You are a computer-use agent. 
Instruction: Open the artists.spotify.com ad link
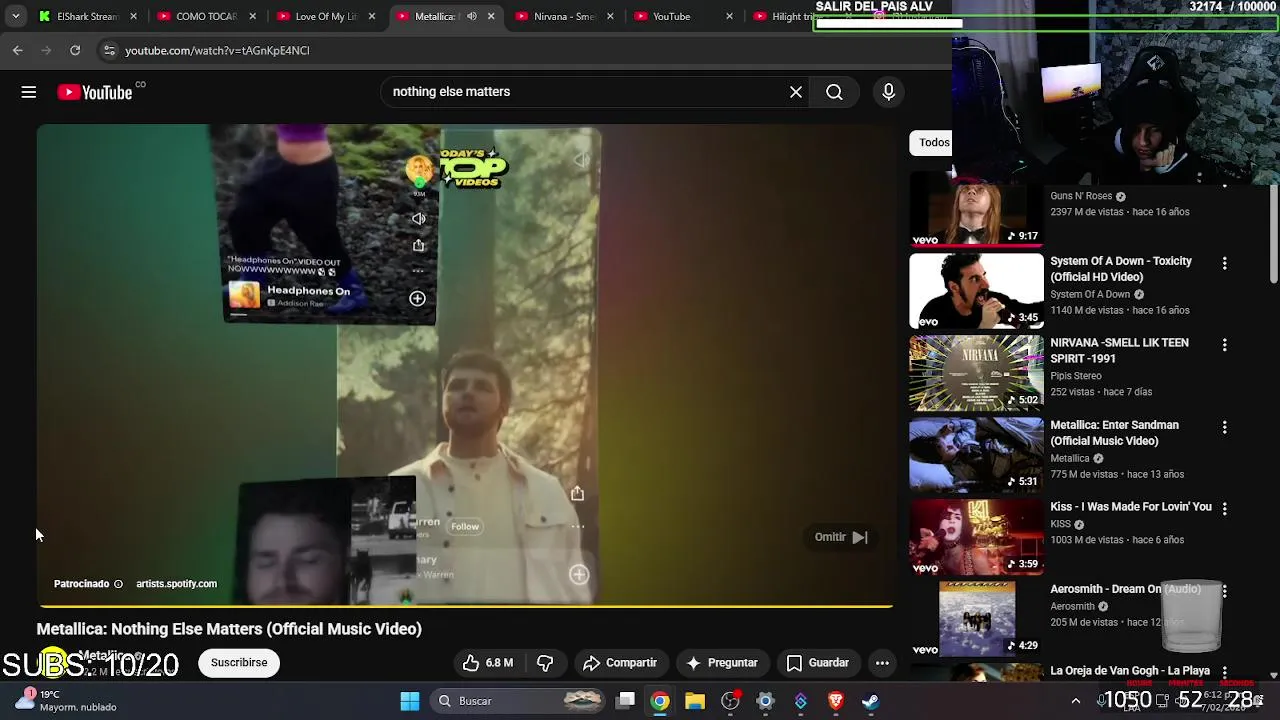pos(176,584)
